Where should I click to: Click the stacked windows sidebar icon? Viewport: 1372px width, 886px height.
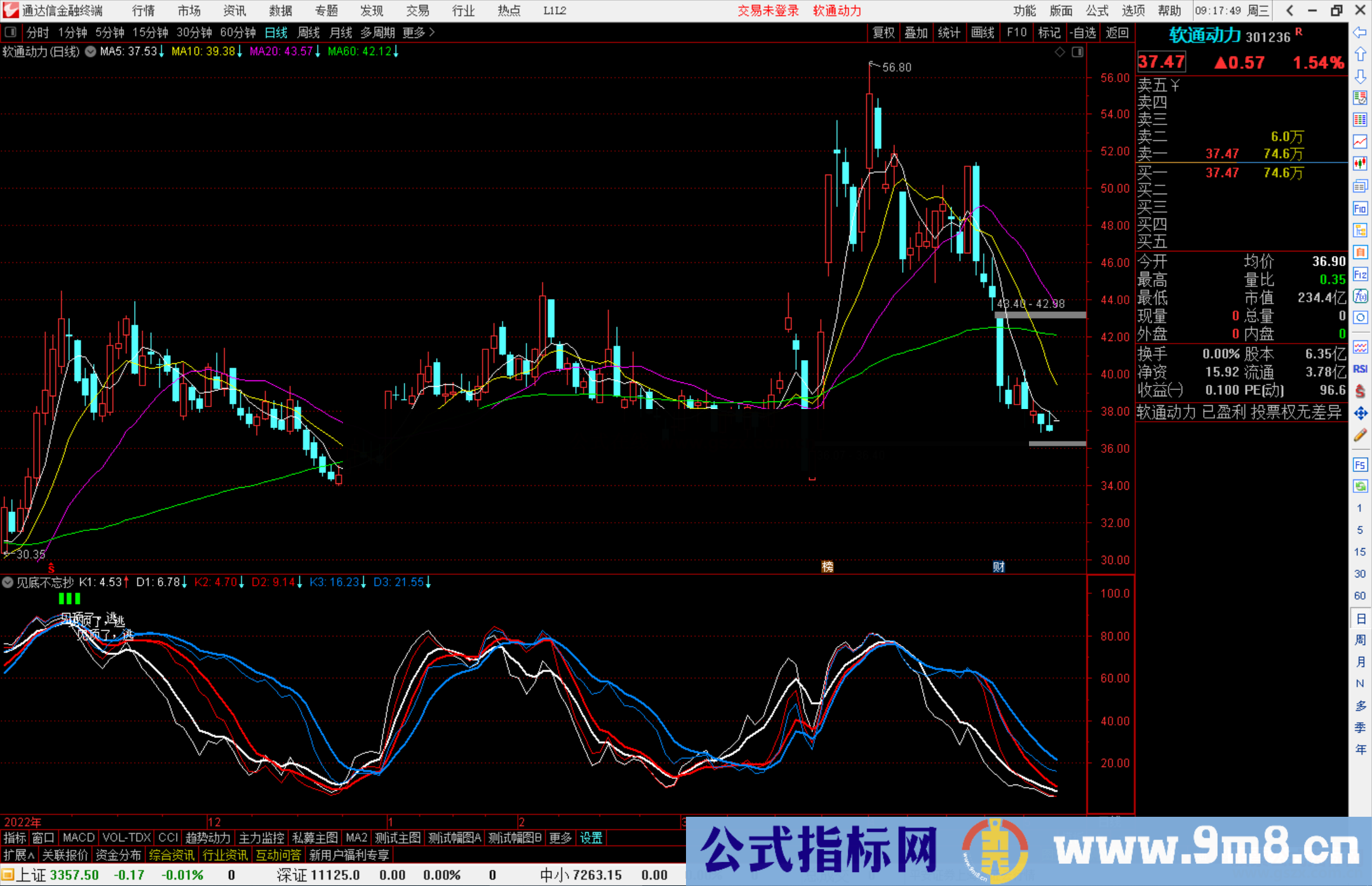(1360, 186)
